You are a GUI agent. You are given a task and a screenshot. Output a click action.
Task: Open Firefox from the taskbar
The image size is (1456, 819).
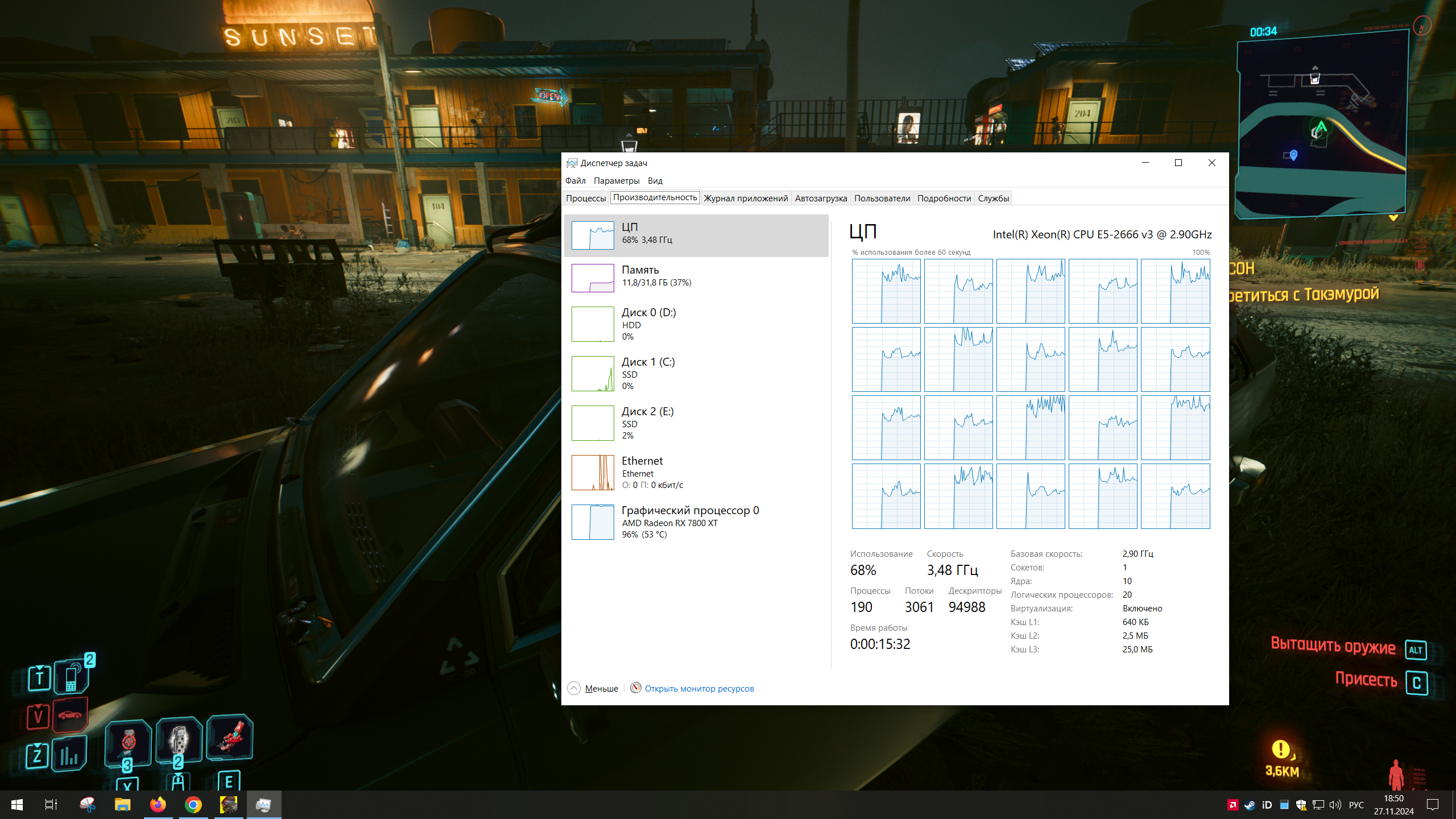158,805
